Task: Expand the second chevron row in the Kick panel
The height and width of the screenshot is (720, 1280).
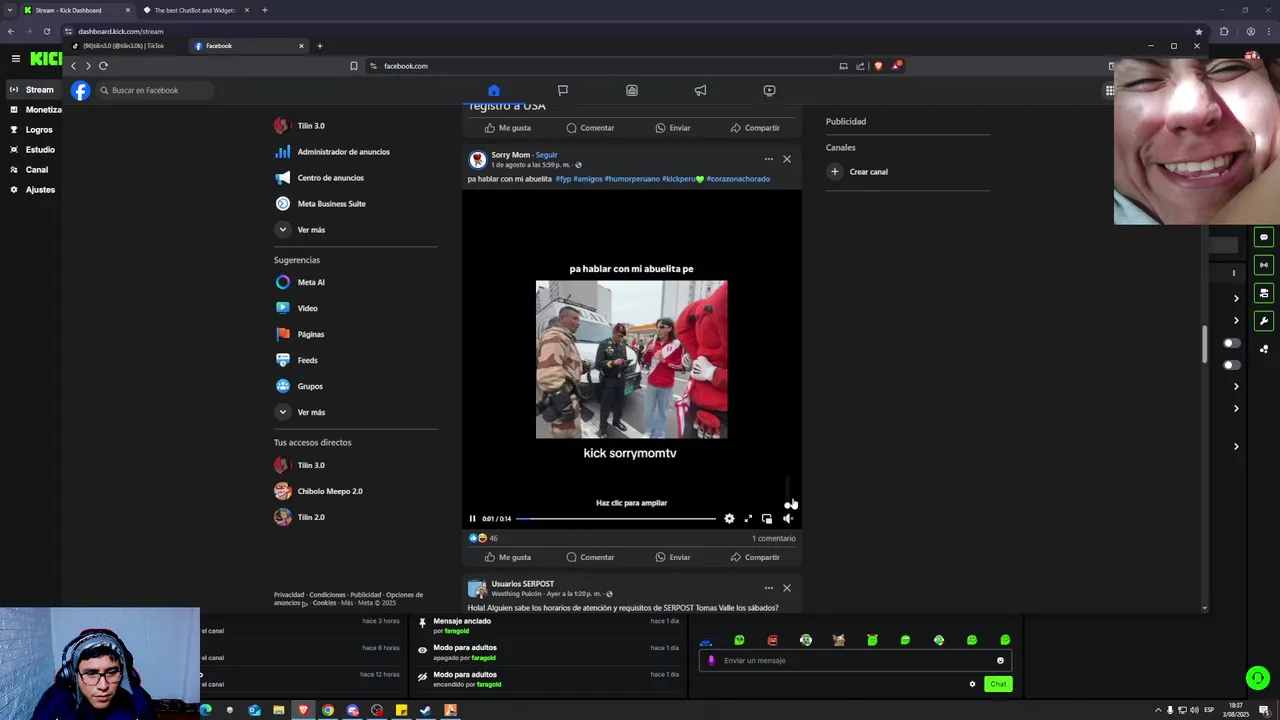Action: [1236, 321]
